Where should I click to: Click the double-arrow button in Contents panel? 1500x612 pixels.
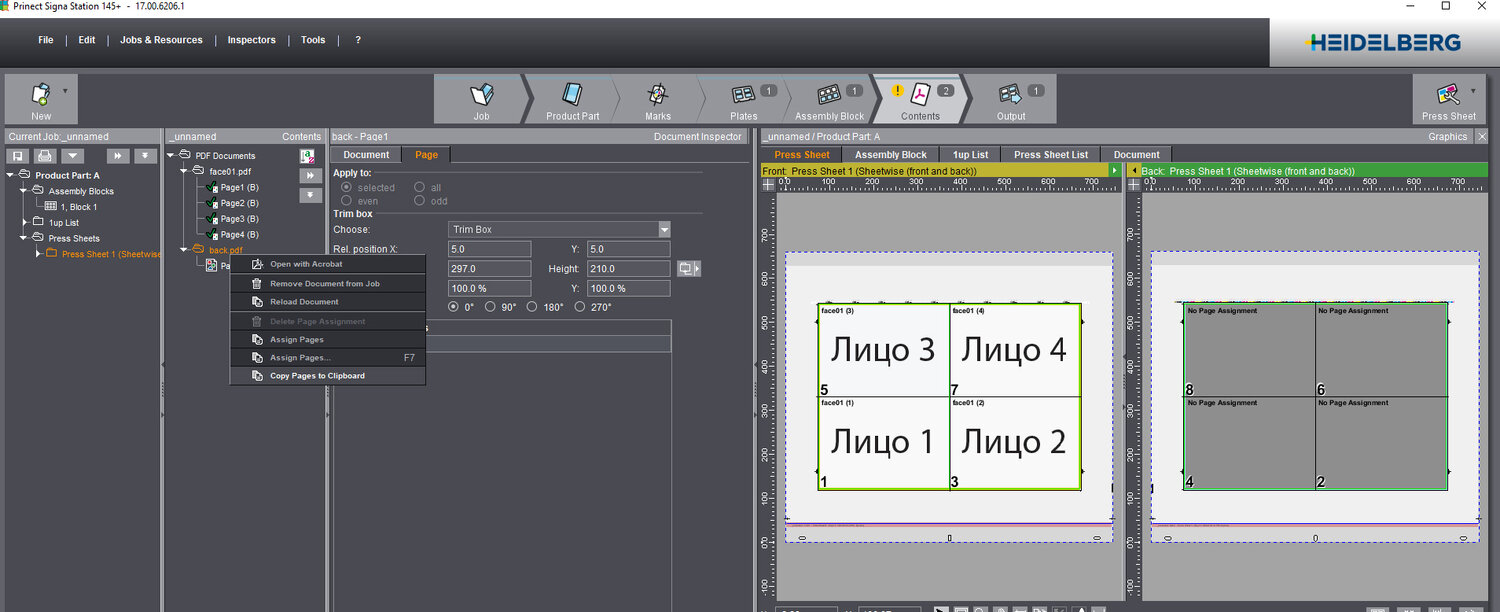click(310, 175)
